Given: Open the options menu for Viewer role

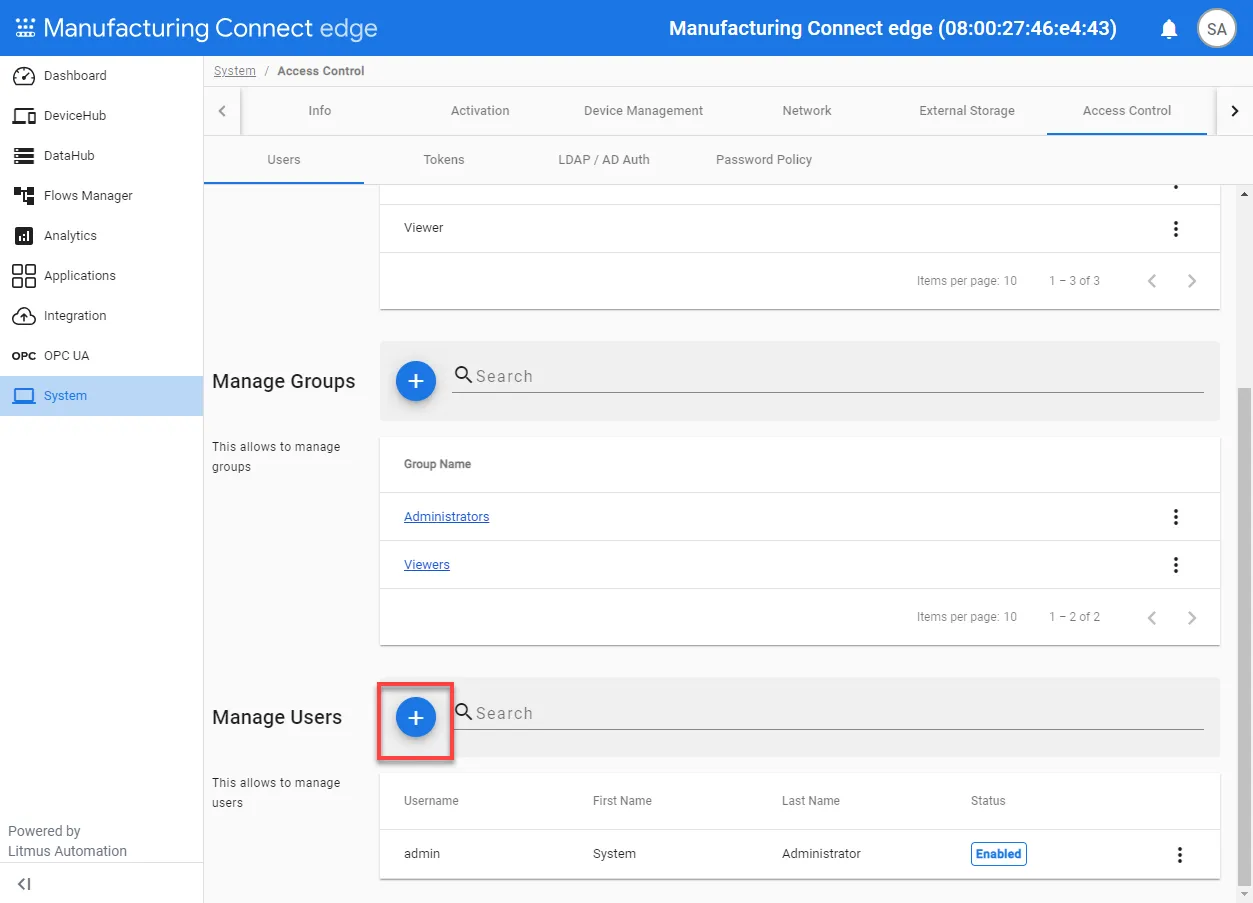Looking at the screenshot, I should (1176, 229).
